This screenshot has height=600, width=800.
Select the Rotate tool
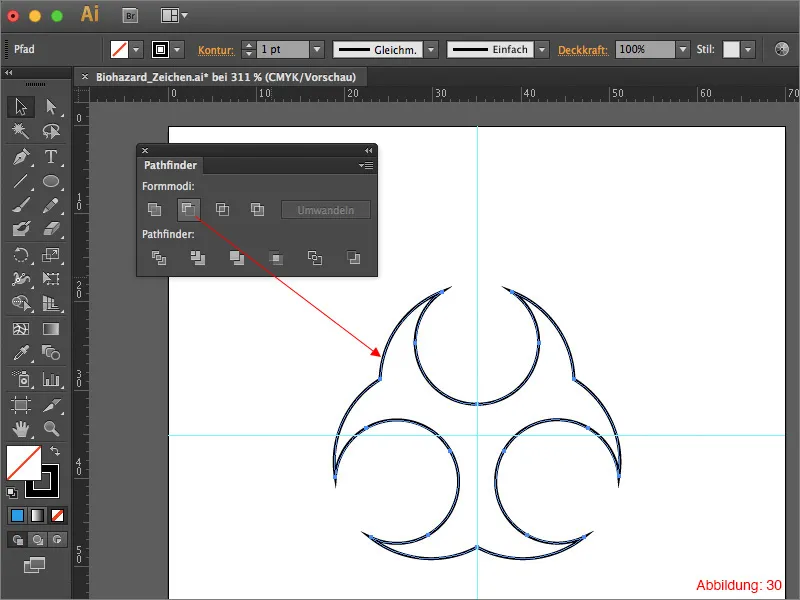tap(21, 255)
